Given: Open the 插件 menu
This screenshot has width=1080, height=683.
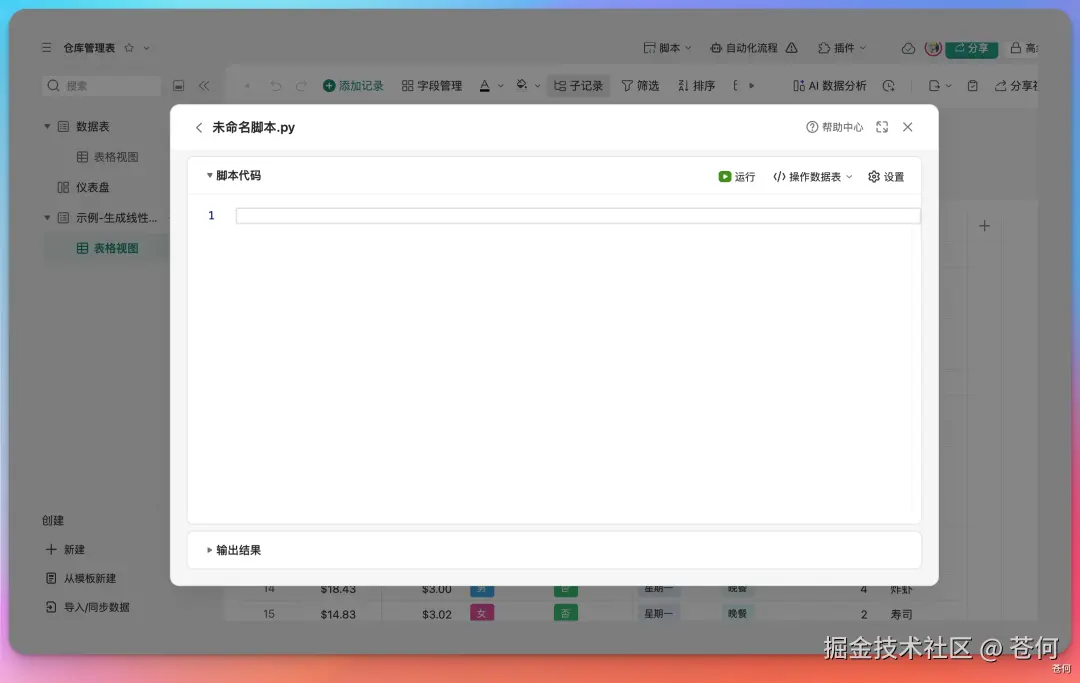Looking at the screenshot, I should (842, 48).
